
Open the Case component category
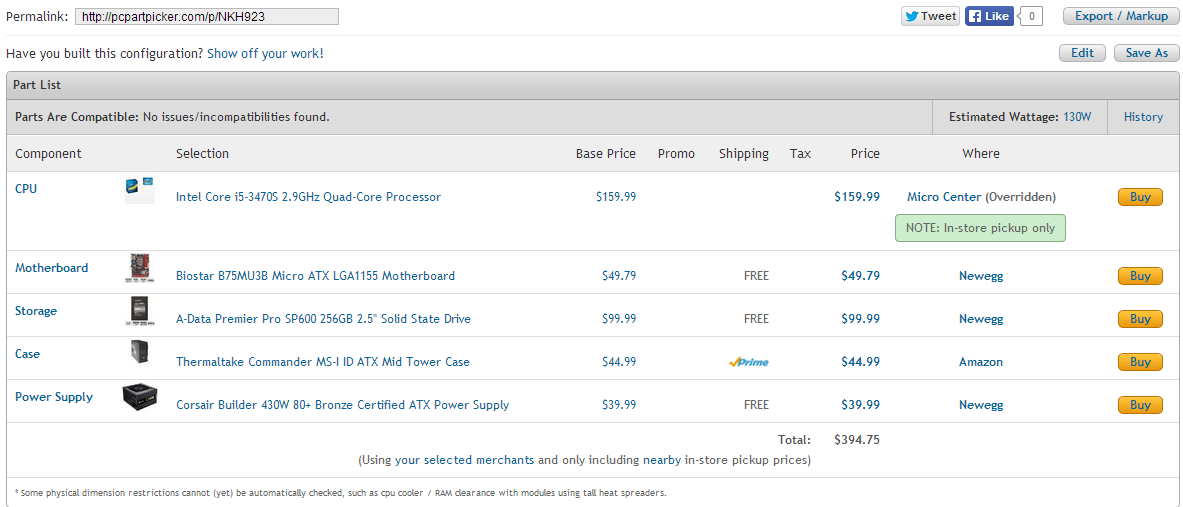point(27,354)
